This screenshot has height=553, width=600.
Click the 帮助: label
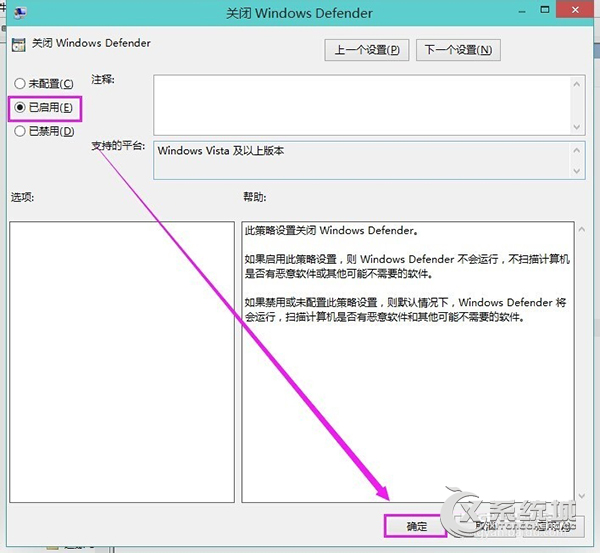coord(255,197)
